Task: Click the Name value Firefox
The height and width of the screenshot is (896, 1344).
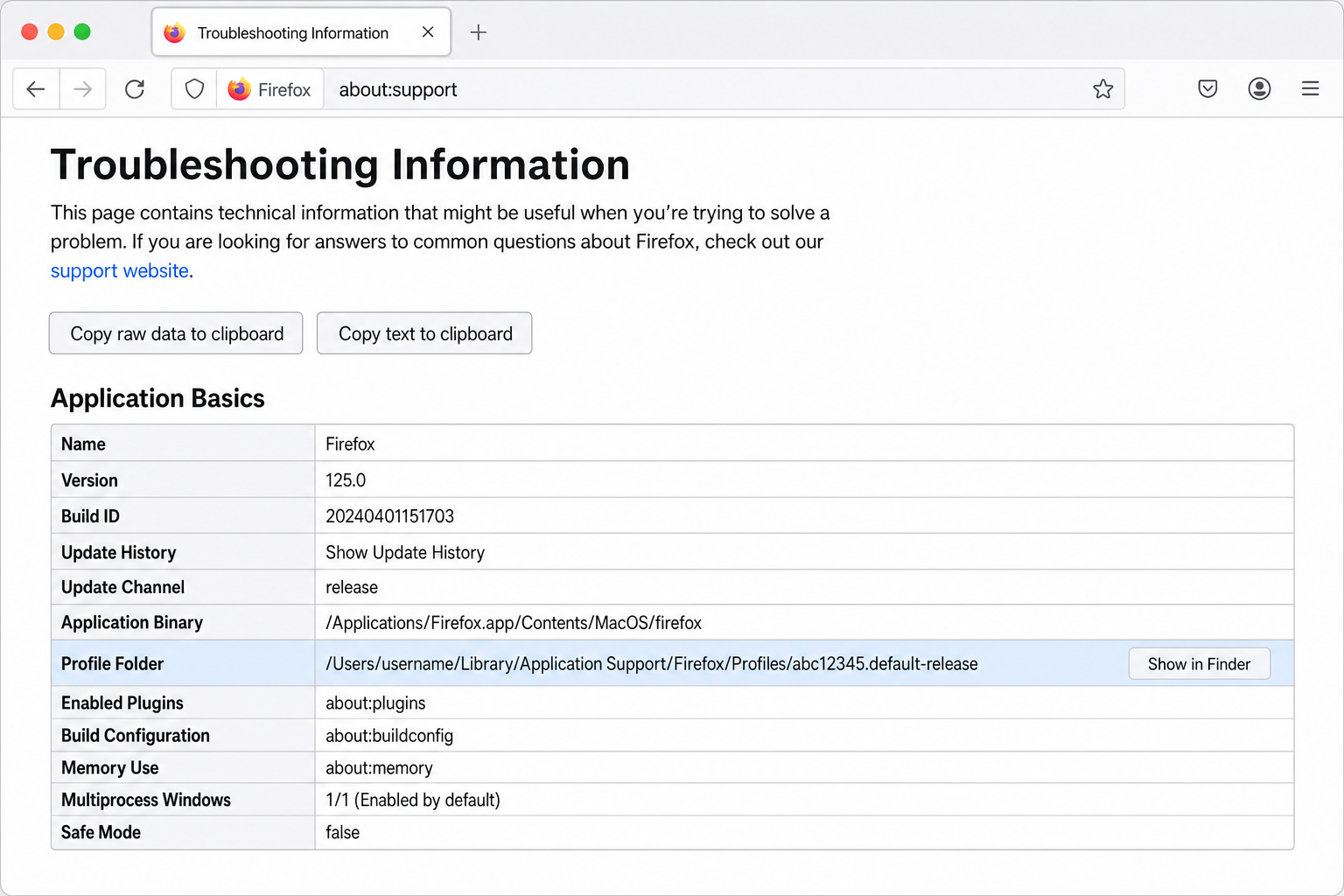Action: click(350, 444)
